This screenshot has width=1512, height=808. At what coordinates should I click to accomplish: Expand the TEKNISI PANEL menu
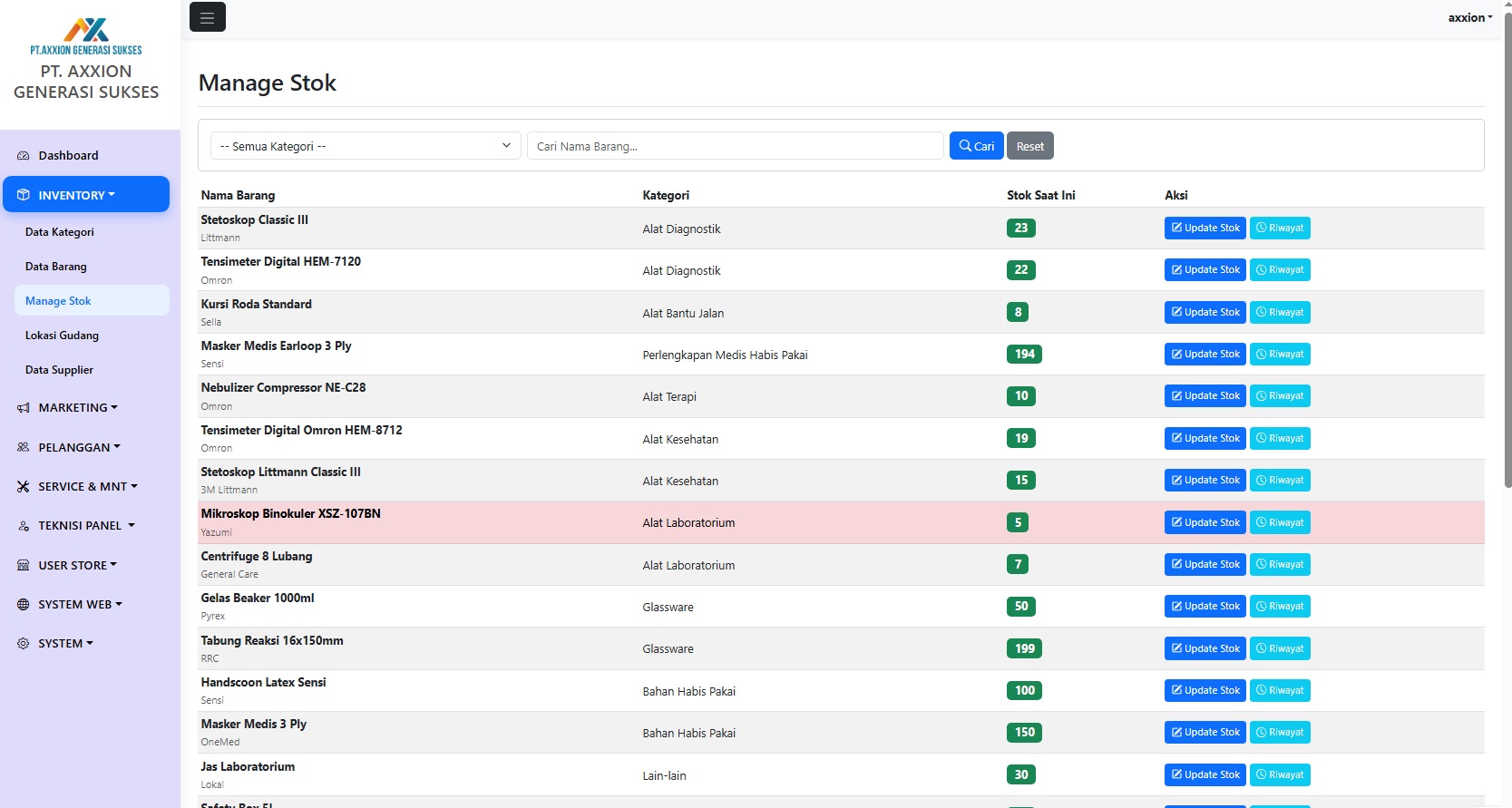86,526
